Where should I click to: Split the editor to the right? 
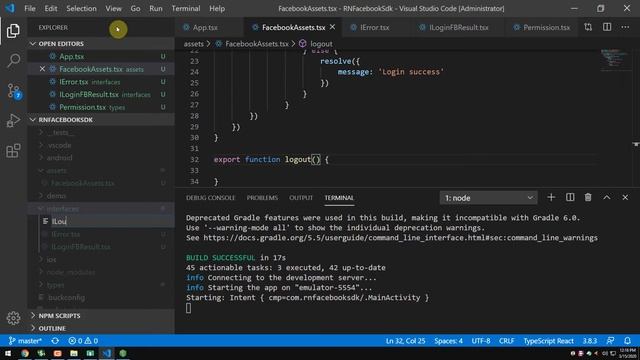[607, 27]
